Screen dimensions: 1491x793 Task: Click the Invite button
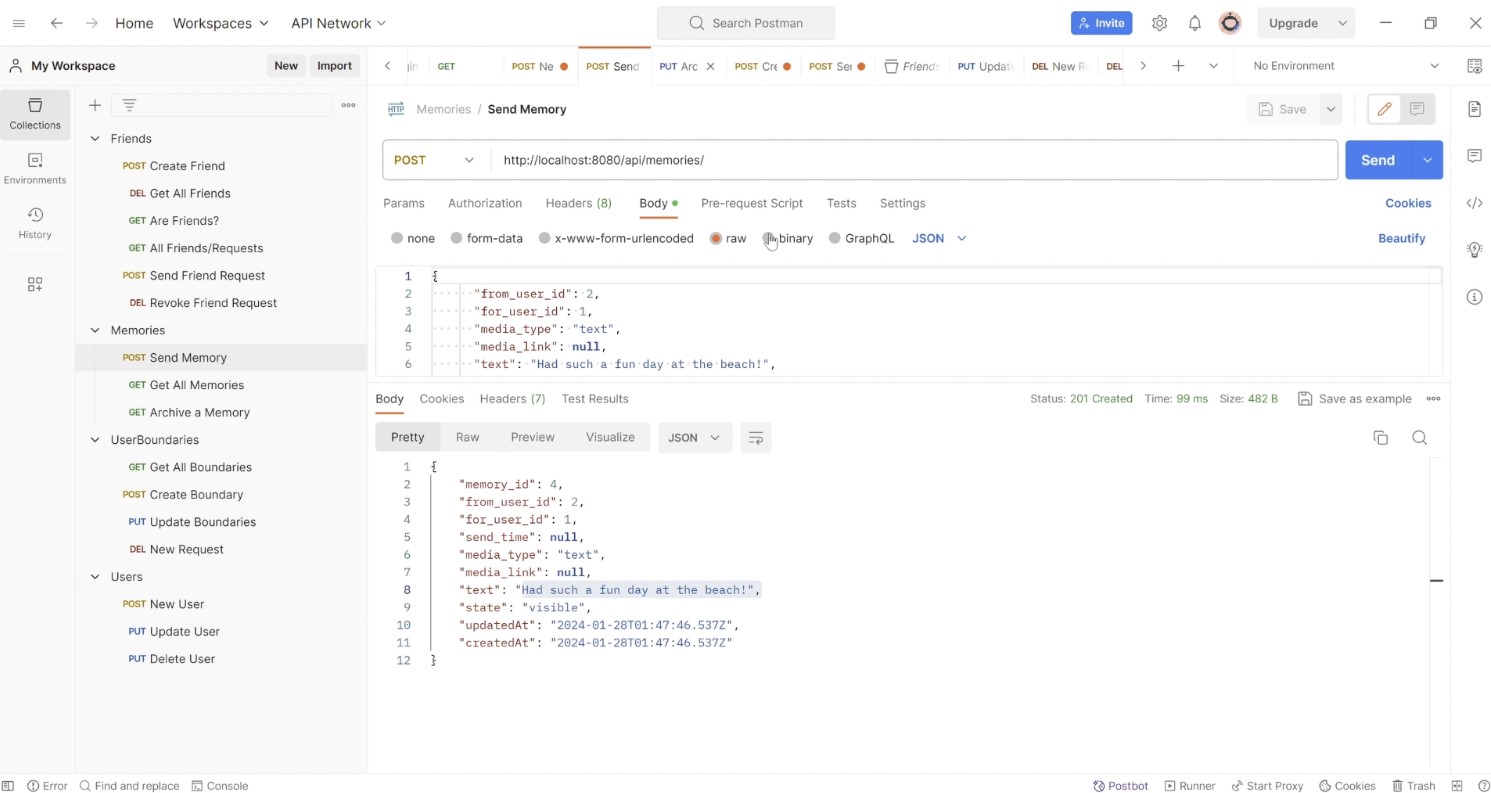pyautogui.click(x=1101, y=23)
